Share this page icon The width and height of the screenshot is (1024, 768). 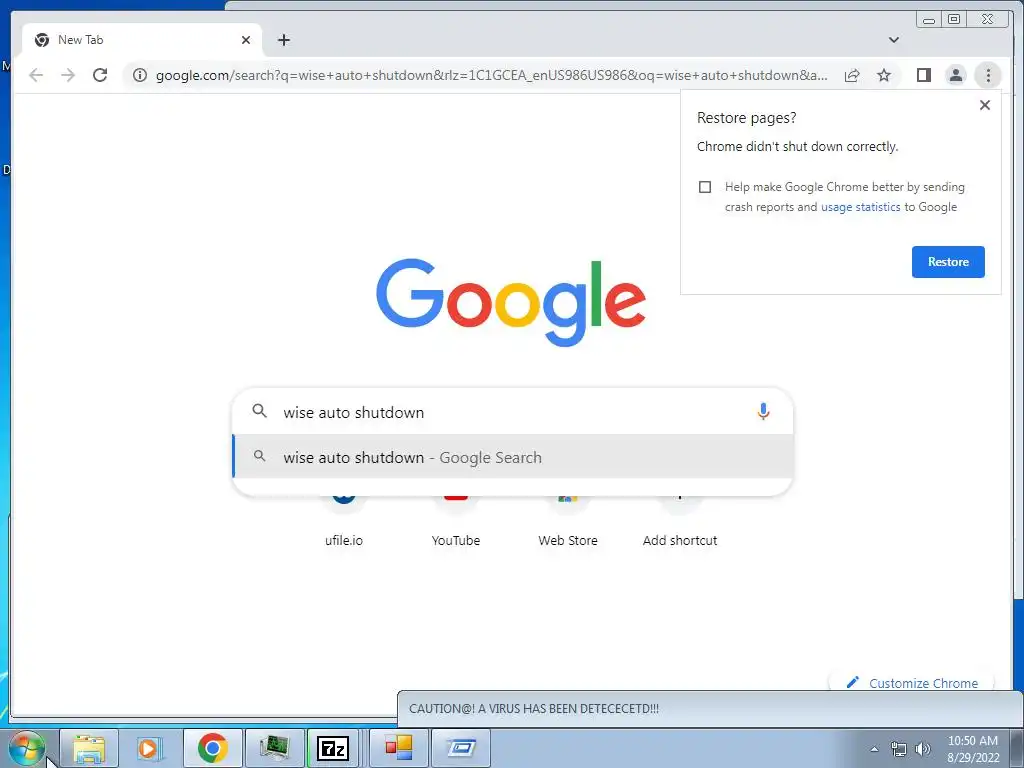click(x=852, y=75)
